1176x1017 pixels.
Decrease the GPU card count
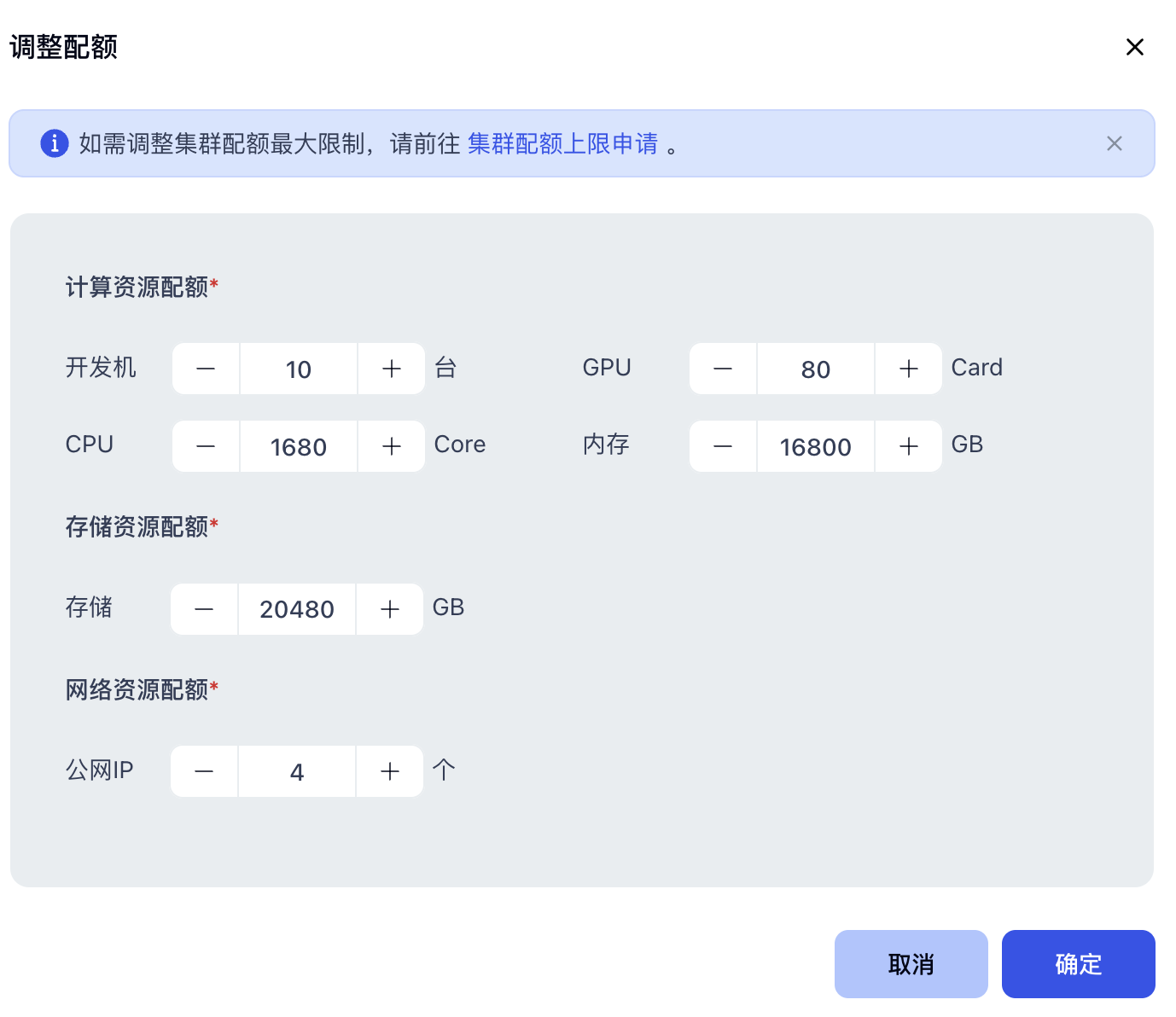click(x=723, y=369)
